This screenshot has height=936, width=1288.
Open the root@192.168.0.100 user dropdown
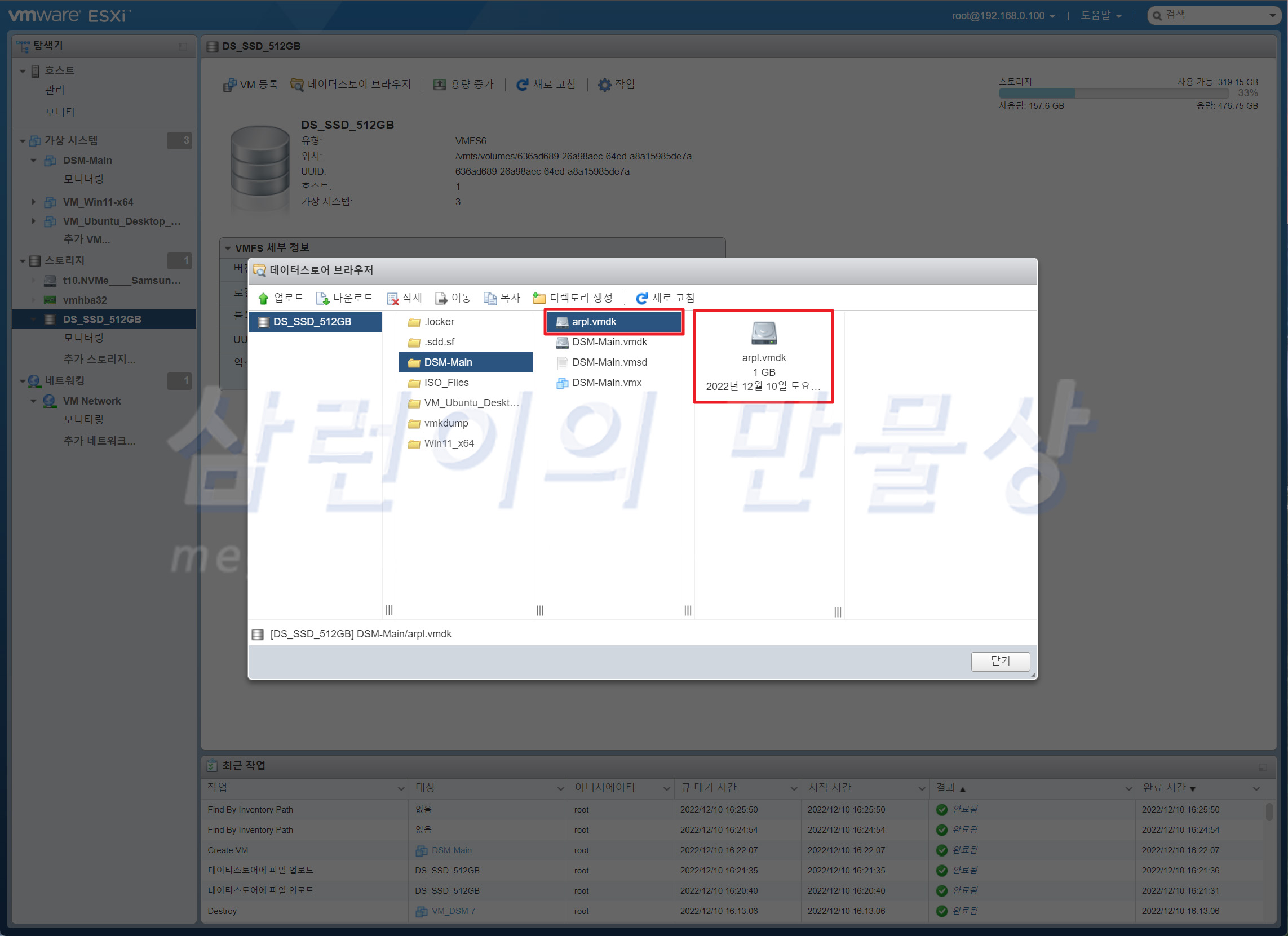1003,16
